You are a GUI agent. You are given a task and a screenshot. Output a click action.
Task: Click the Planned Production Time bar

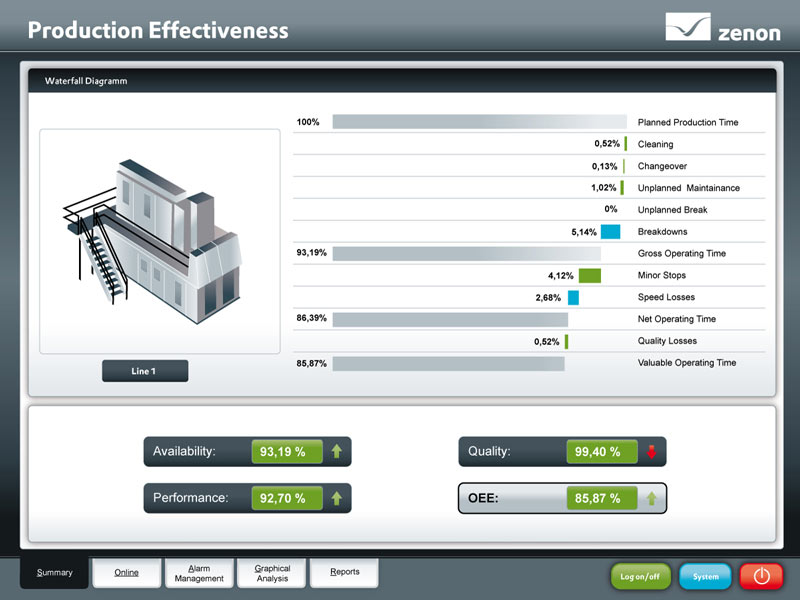(478, 122)
